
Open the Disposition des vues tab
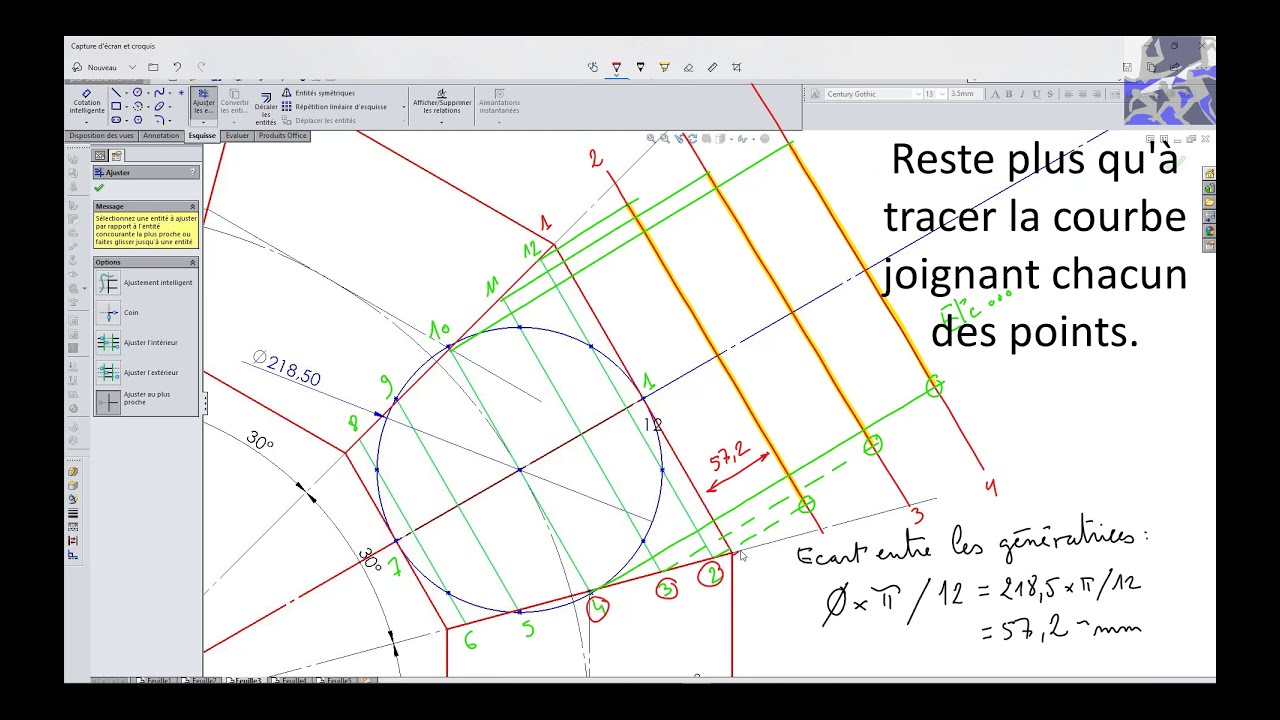coord(101,136)
